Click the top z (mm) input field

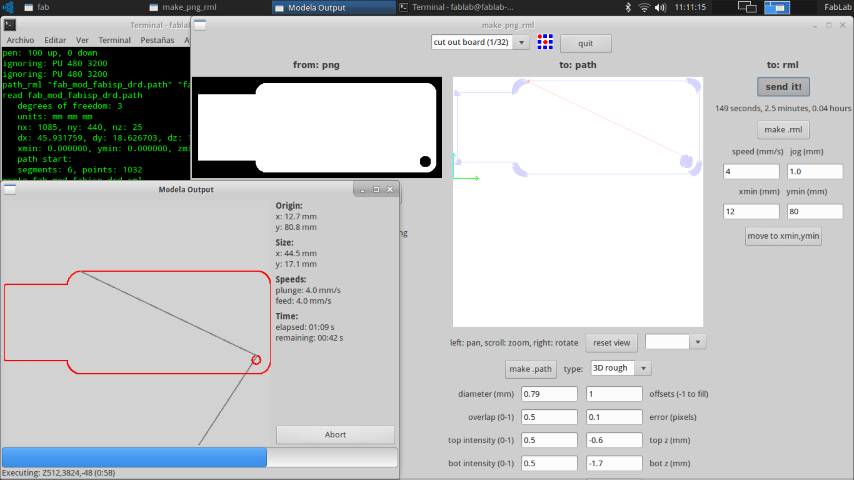click(x=614, y=440)
